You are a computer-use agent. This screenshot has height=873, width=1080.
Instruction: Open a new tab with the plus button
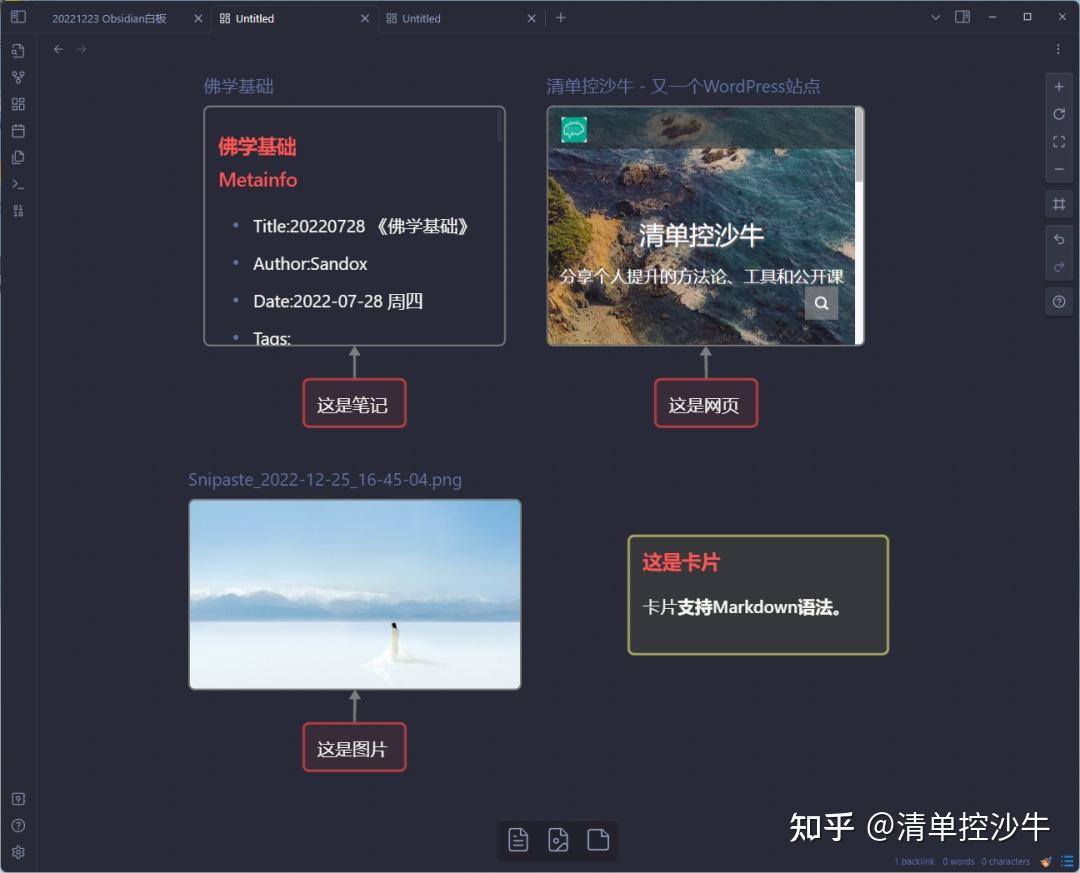tap(560, 17)
